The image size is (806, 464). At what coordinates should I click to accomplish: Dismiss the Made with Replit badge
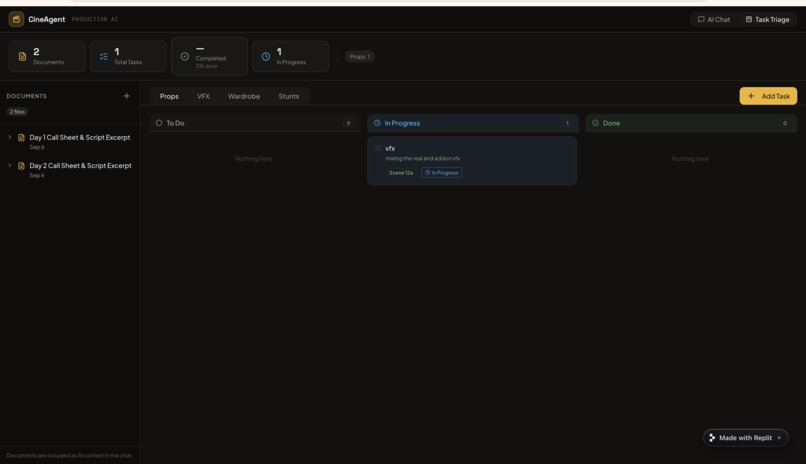click(779, 438)
